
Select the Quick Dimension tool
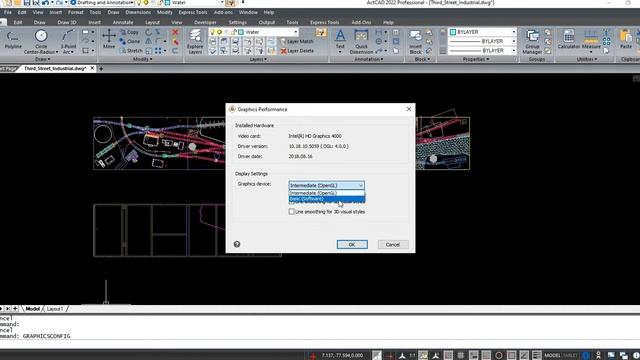361,42
